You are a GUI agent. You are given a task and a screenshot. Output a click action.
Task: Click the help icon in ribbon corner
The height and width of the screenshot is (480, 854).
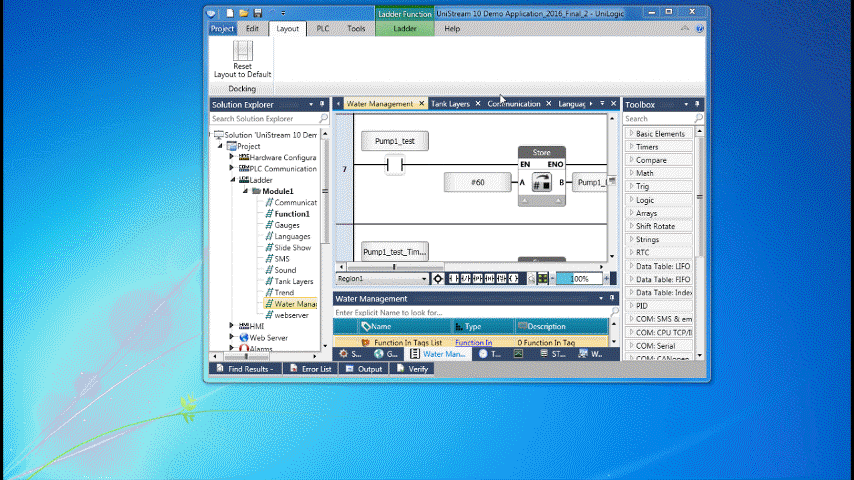click(698, 29)
